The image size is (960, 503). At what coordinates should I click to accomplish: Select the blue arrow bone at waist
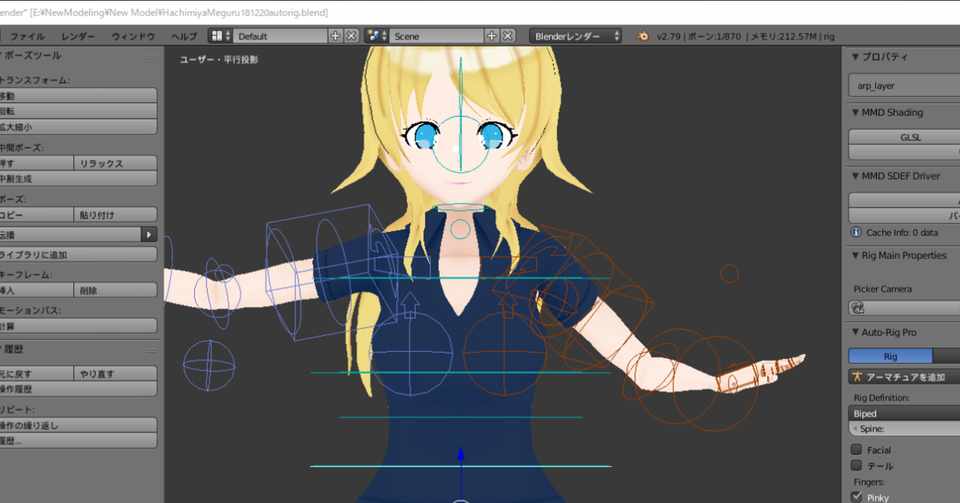point(460,455)
